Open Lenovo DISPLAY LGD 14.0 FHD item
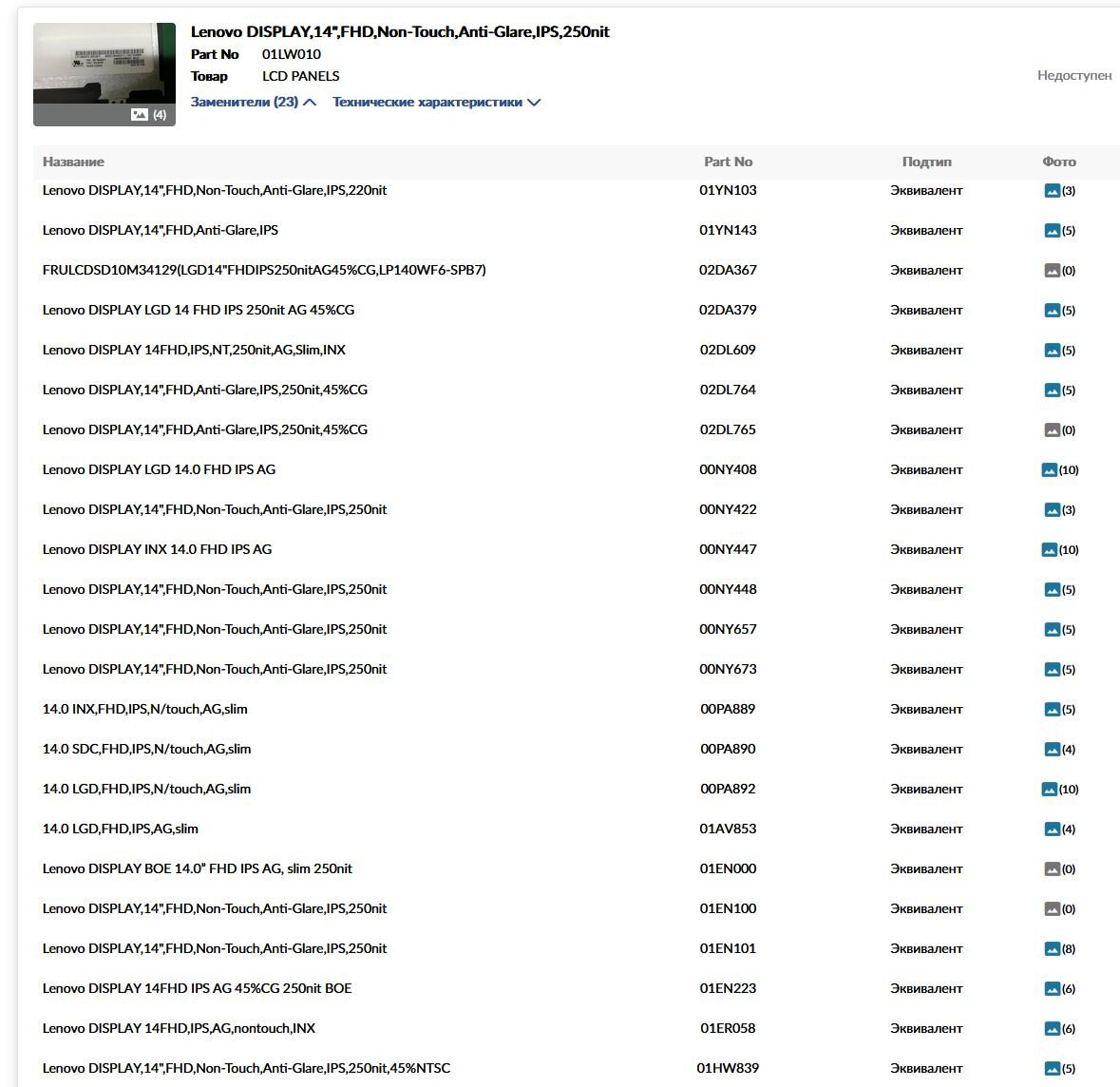This screenshot has width=1120, height=1087. tap(159, 469)
